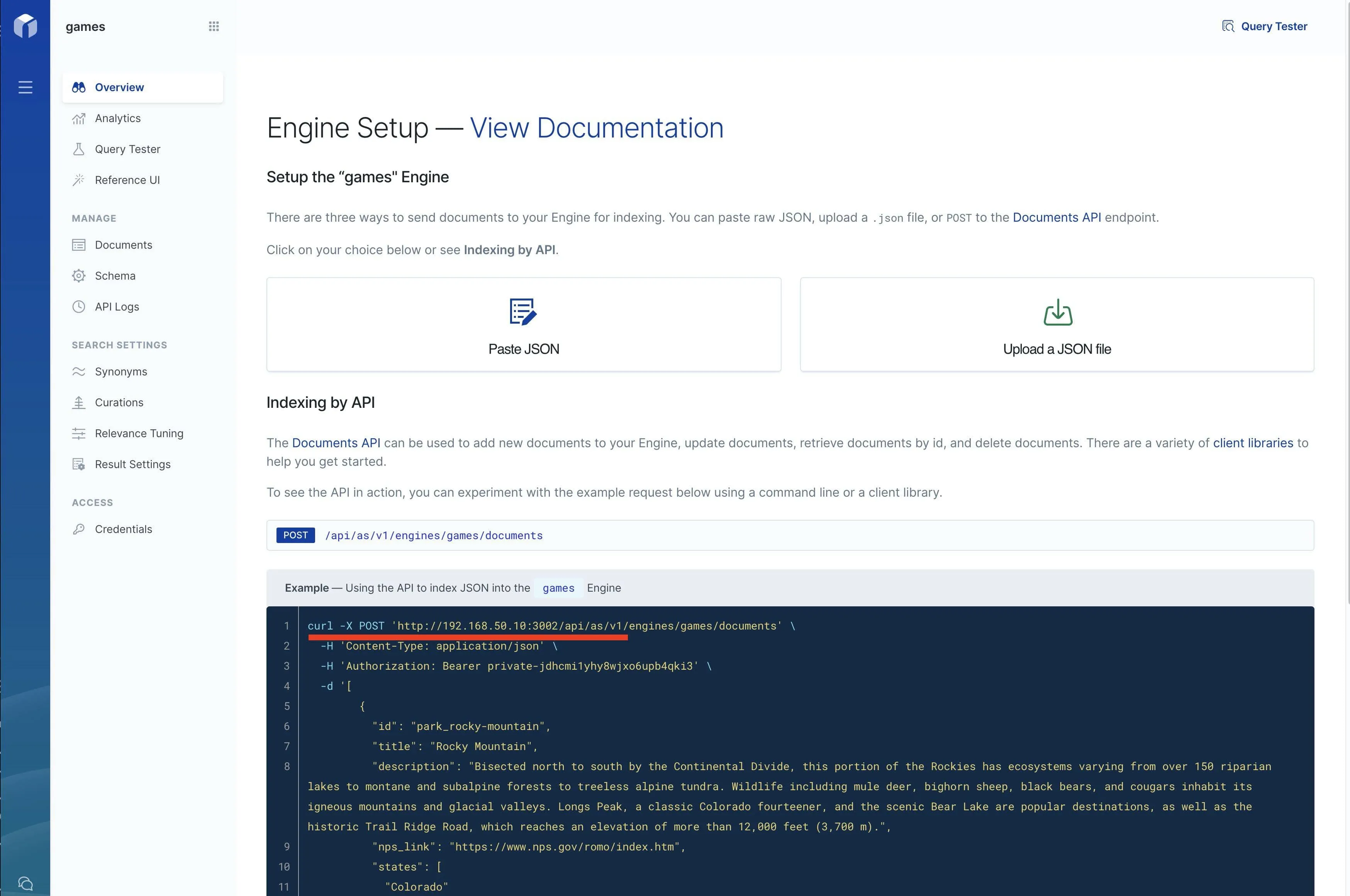The width and height of the screenshot is (1350, 896).
Task: Open the Synonyms settings page
Action: coord(120,372)
